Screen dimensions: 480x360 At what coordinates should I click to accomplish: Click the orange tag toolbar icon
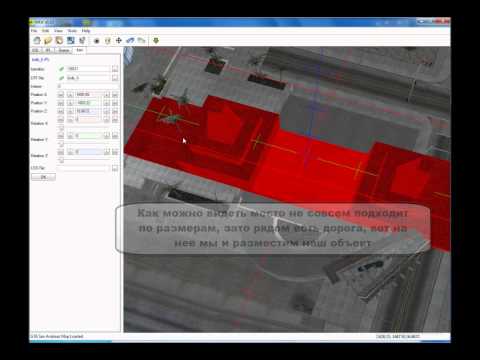(59, 41)
